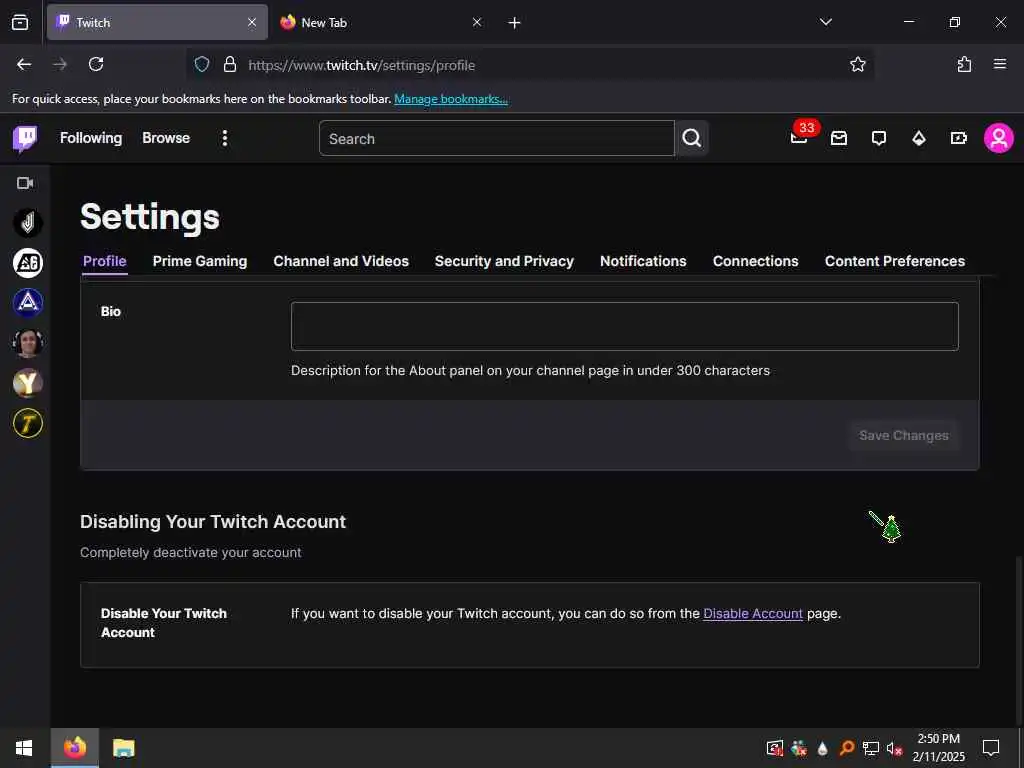The image size is (1024, 768).
Task: Click the browser address bar URL
Action: (x=361, y=65)
